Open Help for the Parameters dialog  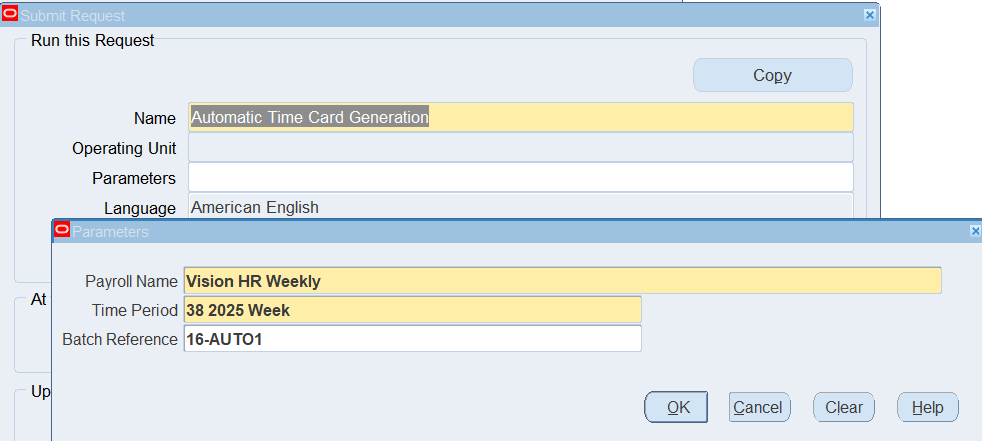coord(927,407)
